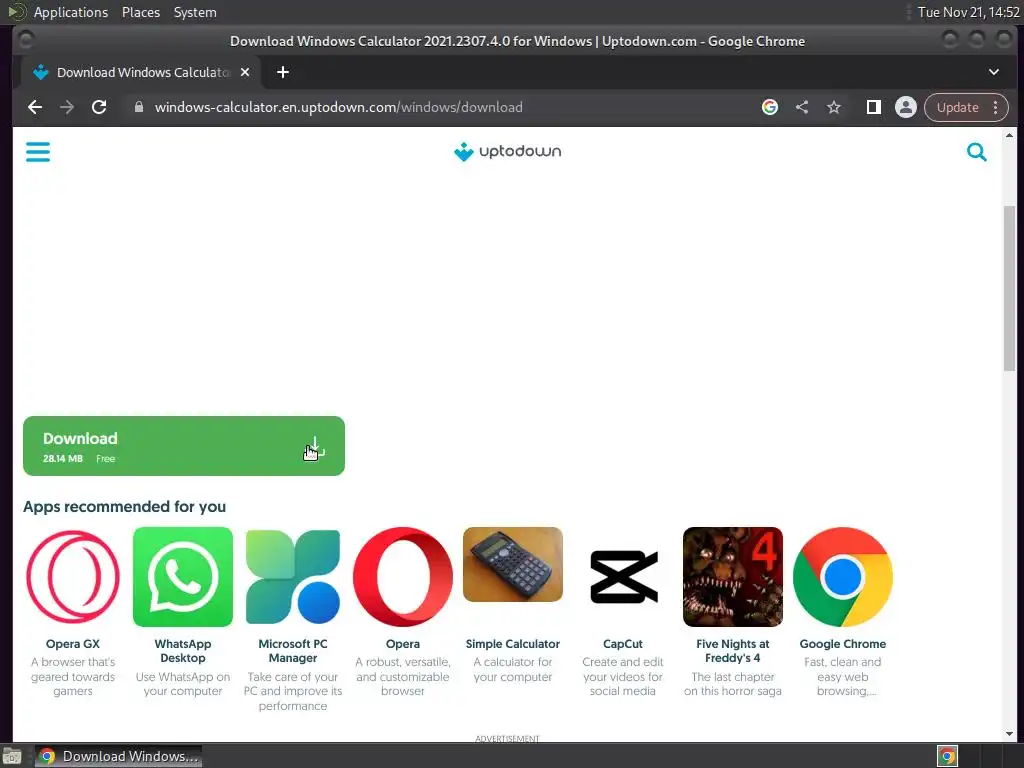
Task: Open the Uptodown search icon
Action: [x=976, y=152]
